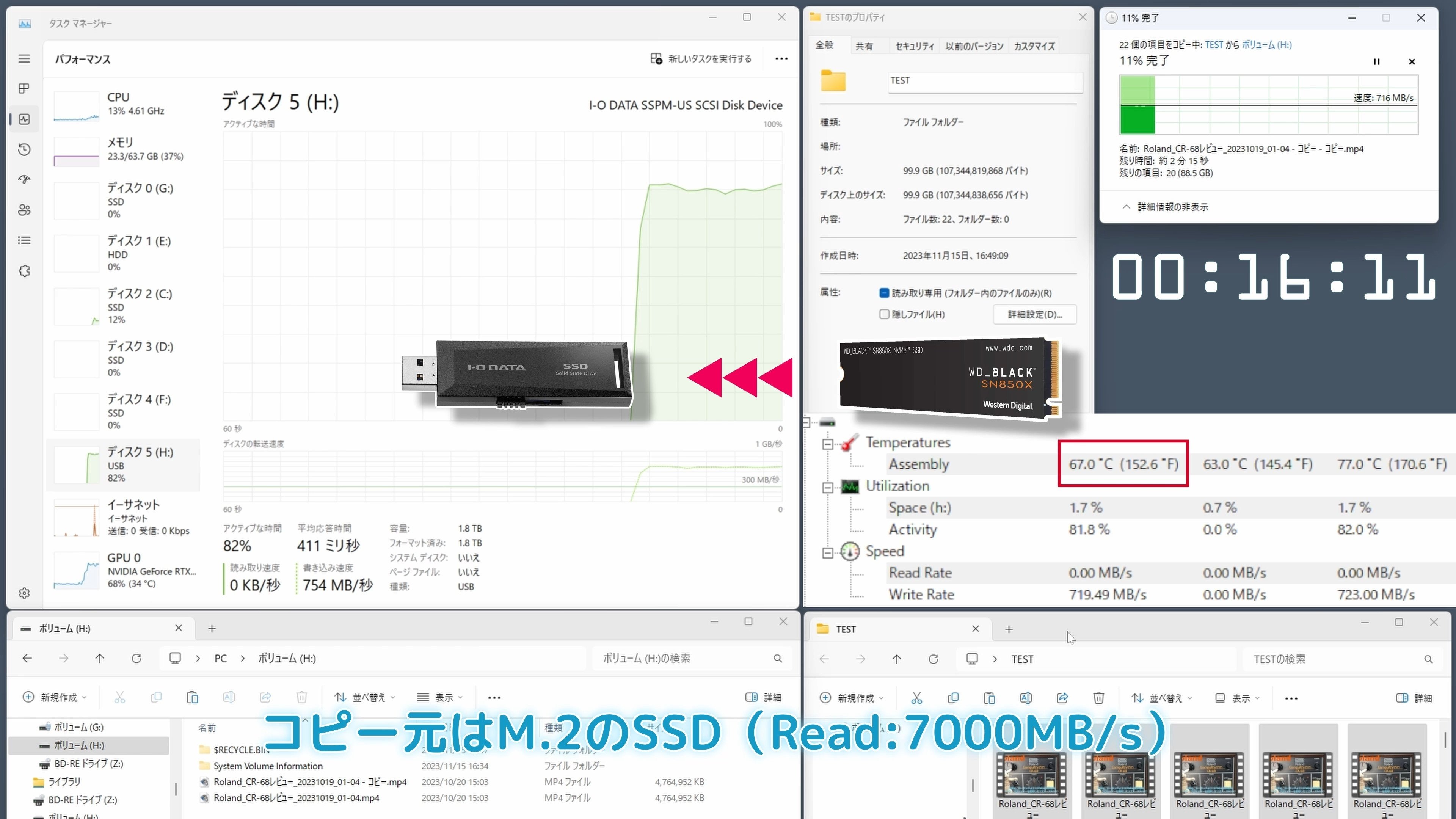Screen dimensions: 1456x819
Task: Select Performance page icon in Task Manager sidebar
Action: coord(24,119)
